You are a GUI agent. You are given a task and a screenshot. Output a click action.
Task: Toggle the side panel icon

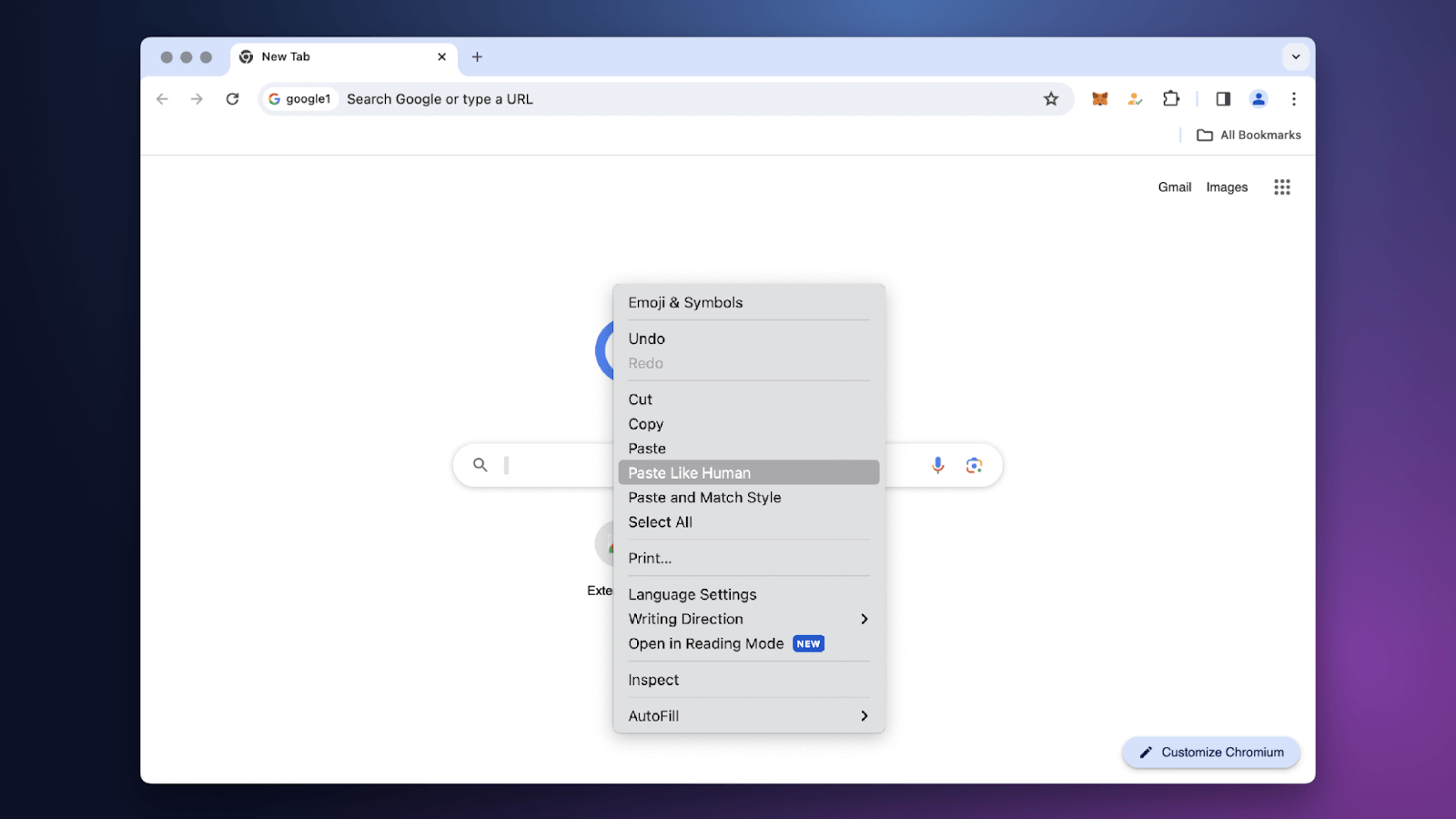[1223, 99]
